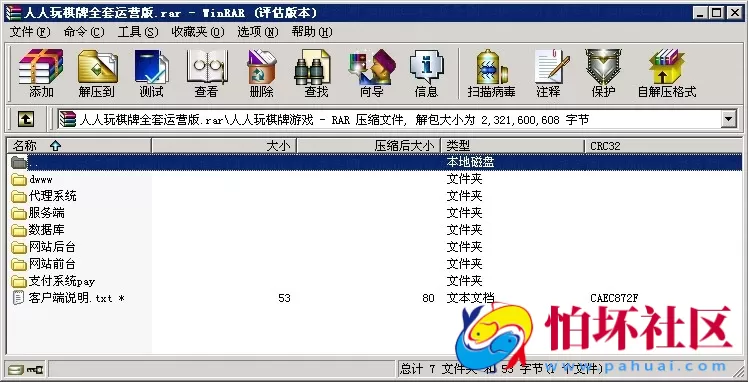The width and height of the screenshot is (748, 382).
Task: Click the 代理系统 folder icon
Action: tap(19, 196)
